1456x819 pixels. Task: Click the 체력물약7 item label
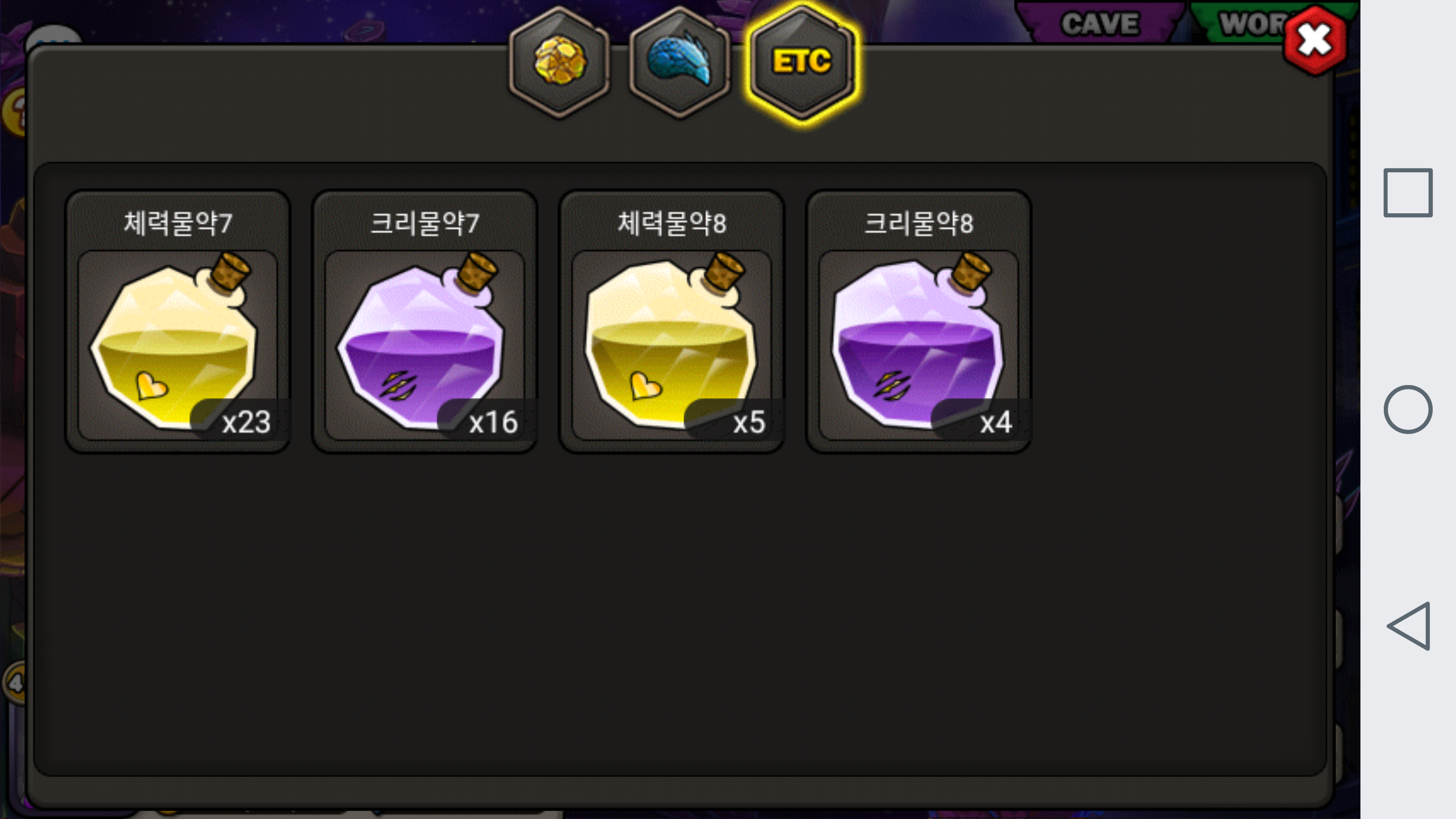178,223
